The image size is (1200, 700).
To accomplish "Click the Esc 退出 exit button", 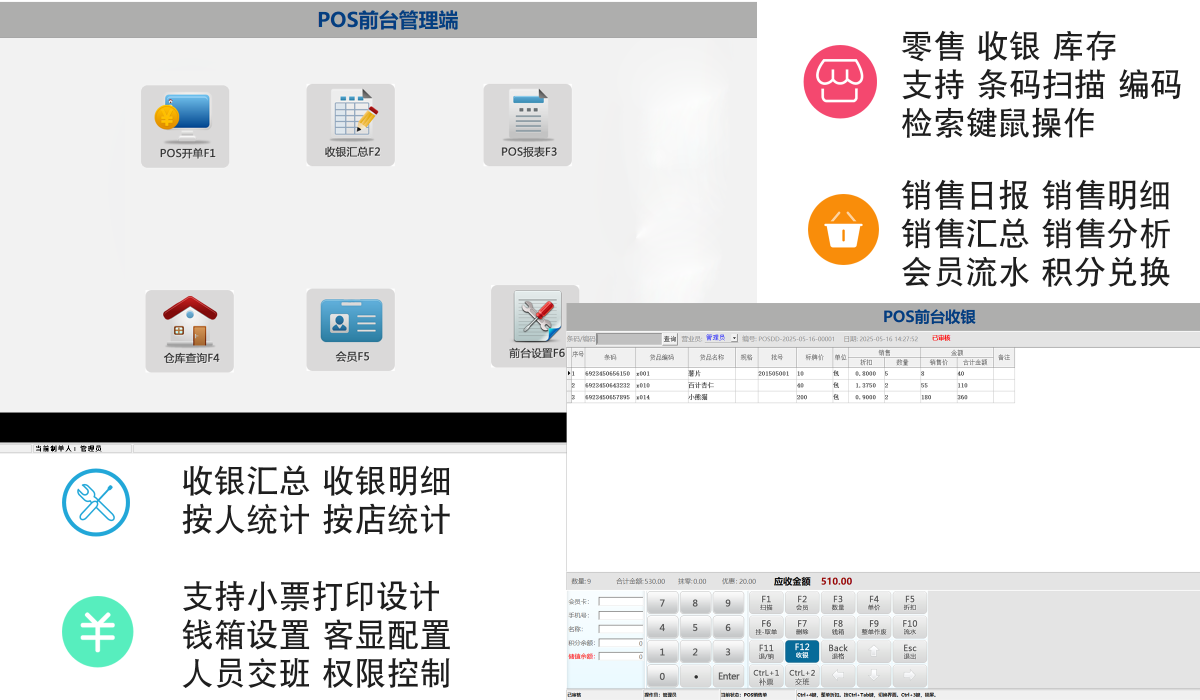I will (909, 651).
